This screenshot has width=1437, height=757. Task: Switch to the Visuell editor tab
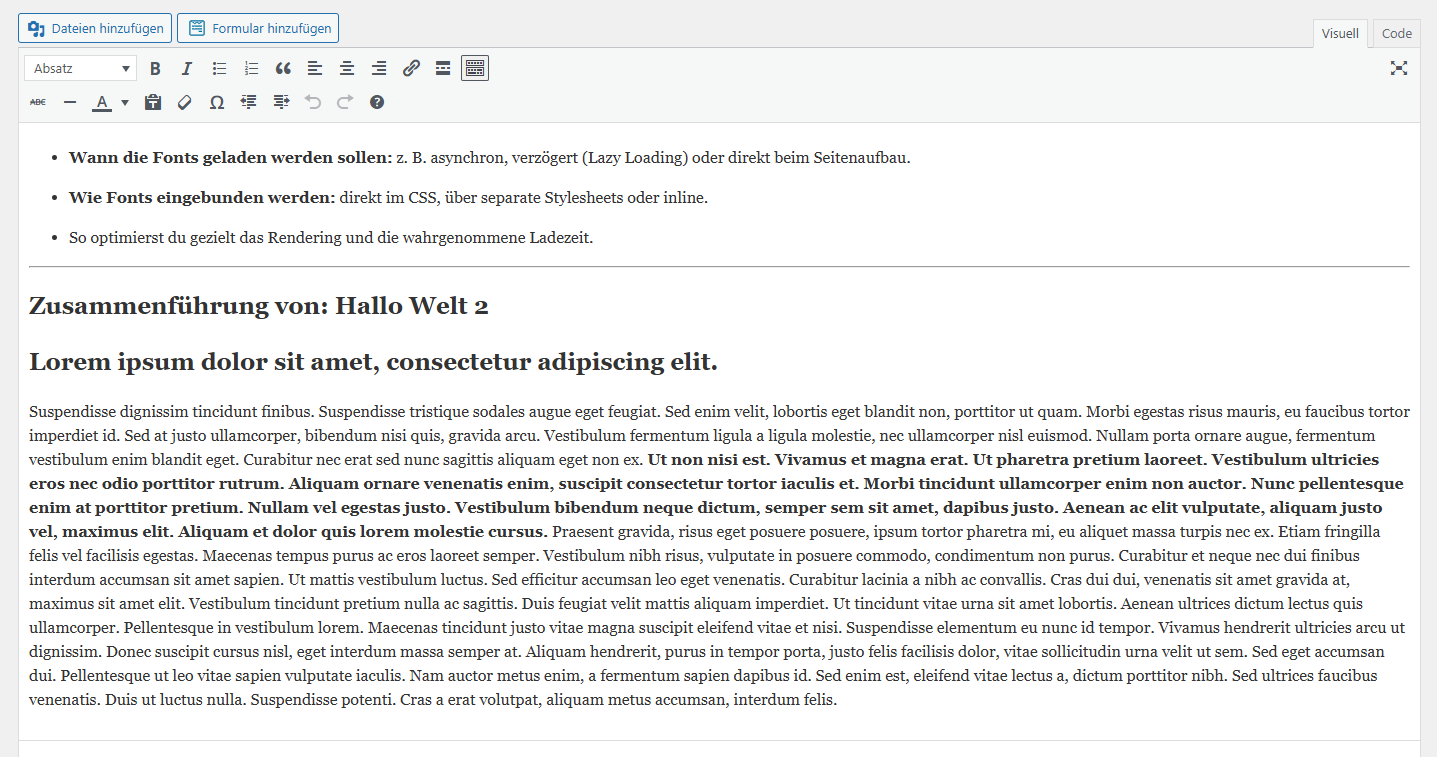pos(1340,34)
